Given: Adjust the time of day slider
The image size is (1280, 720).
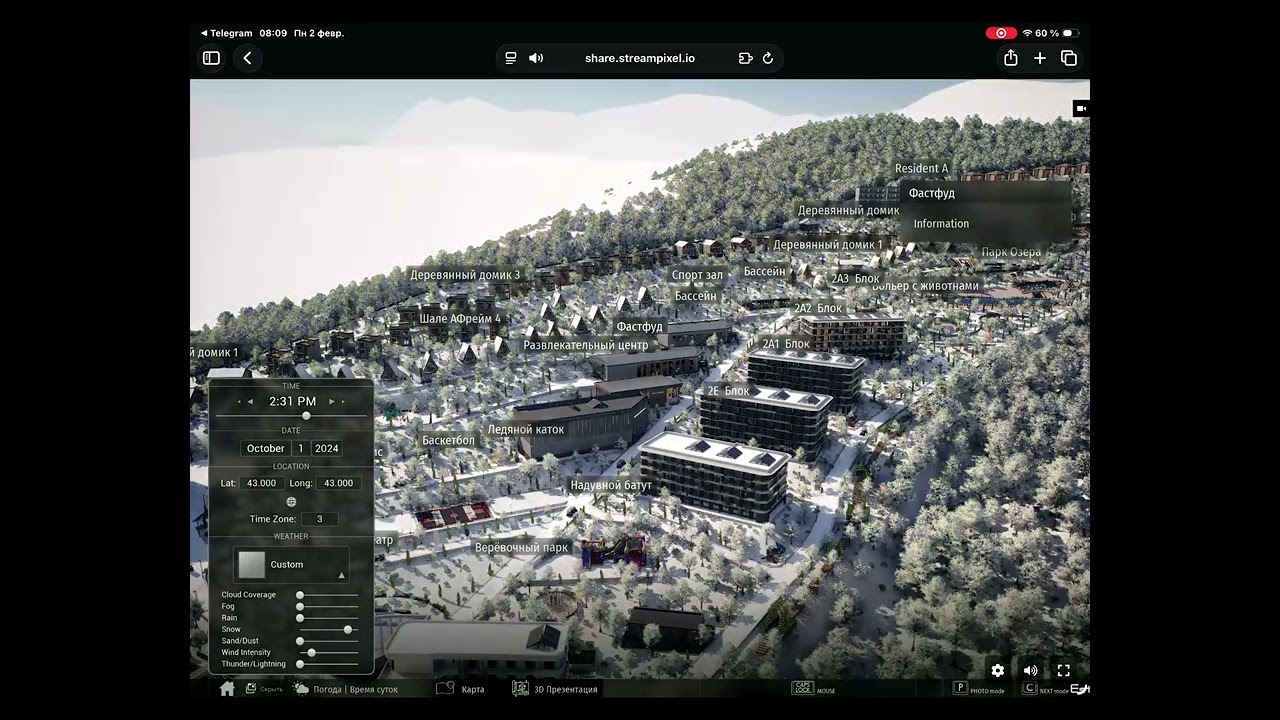Looking at the screenshot, I should (x=292, y=416).
